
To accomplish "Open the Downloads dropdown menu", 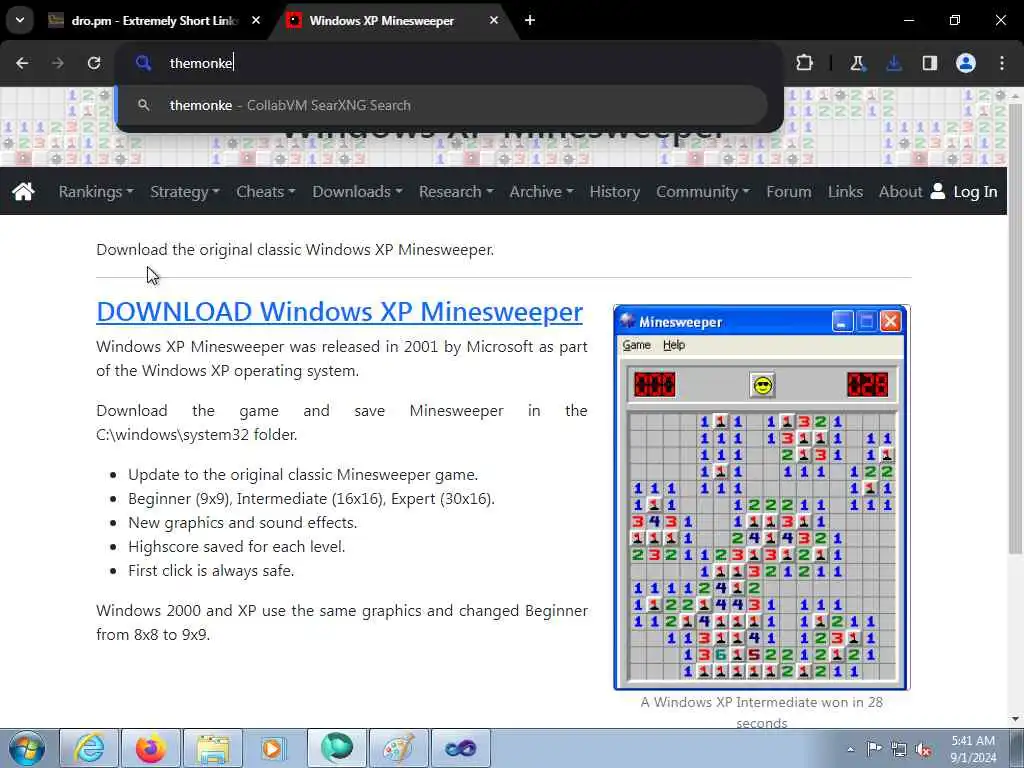I will point(357,191).
